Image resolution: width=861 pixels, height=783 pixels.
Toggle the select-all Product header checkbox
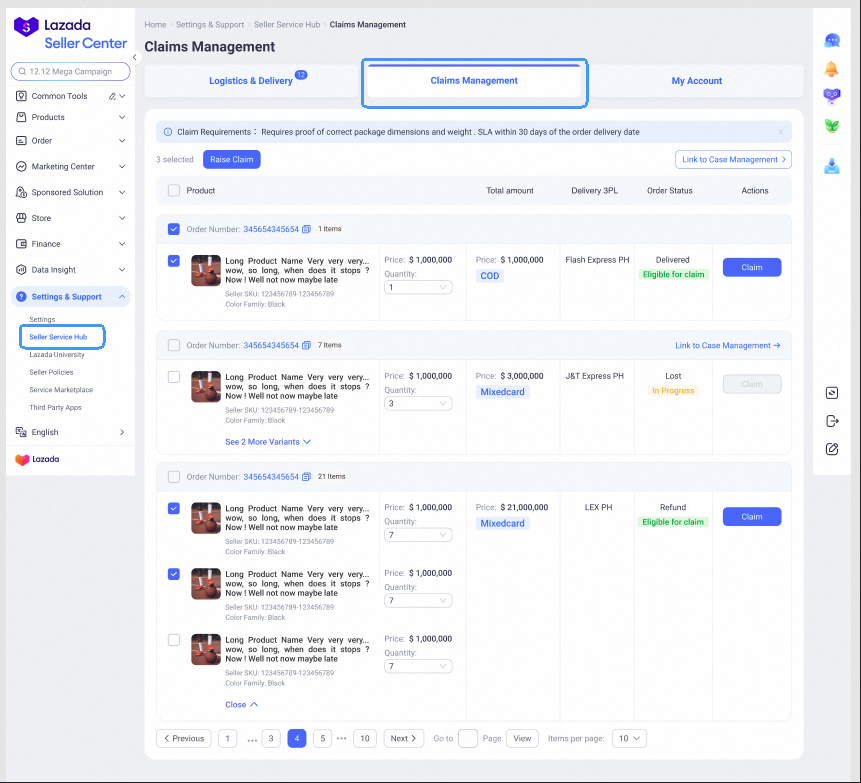[174, 190]
